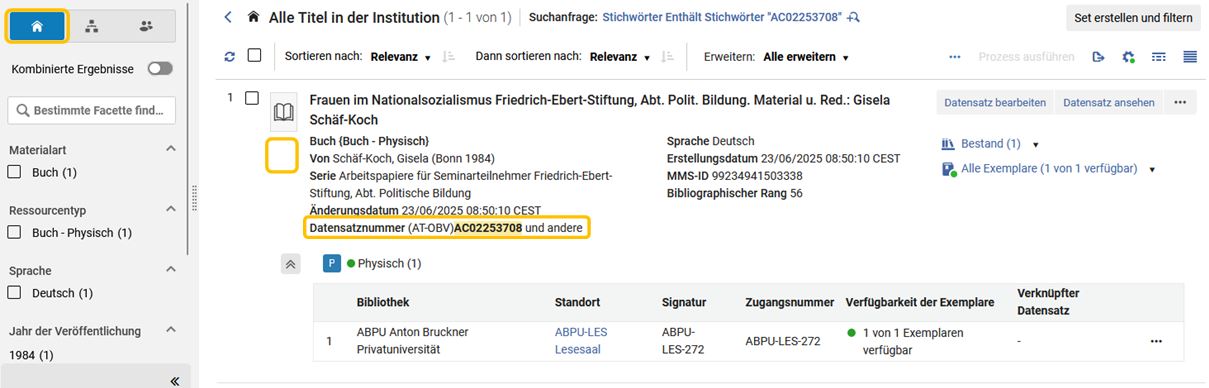Screen dimensions: 1209x388
Task: Switch to the compact list view icon
Action: point(1190,57)
